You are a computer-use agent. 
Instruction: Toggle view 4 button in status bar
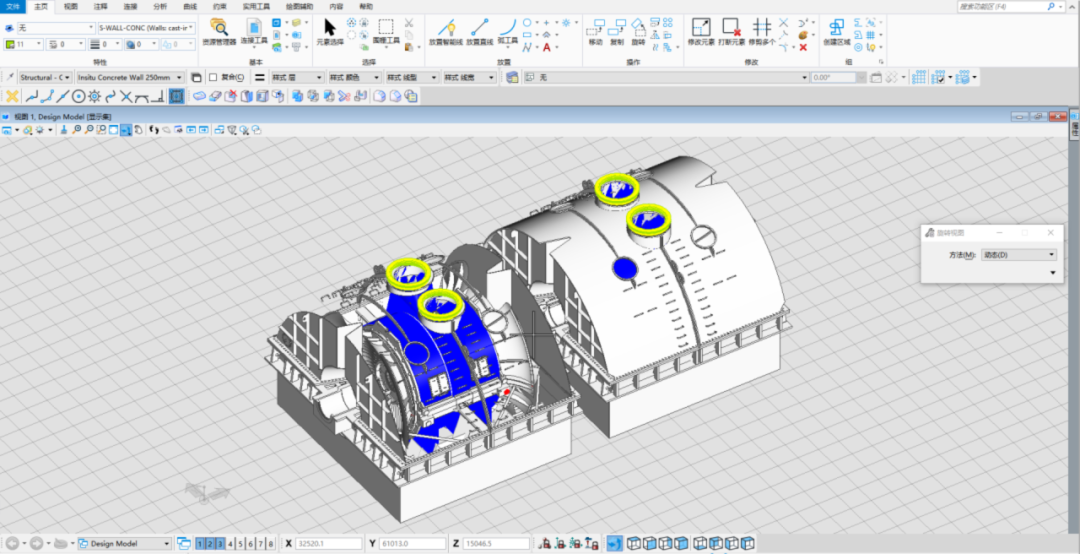click(x=230, y=544)
